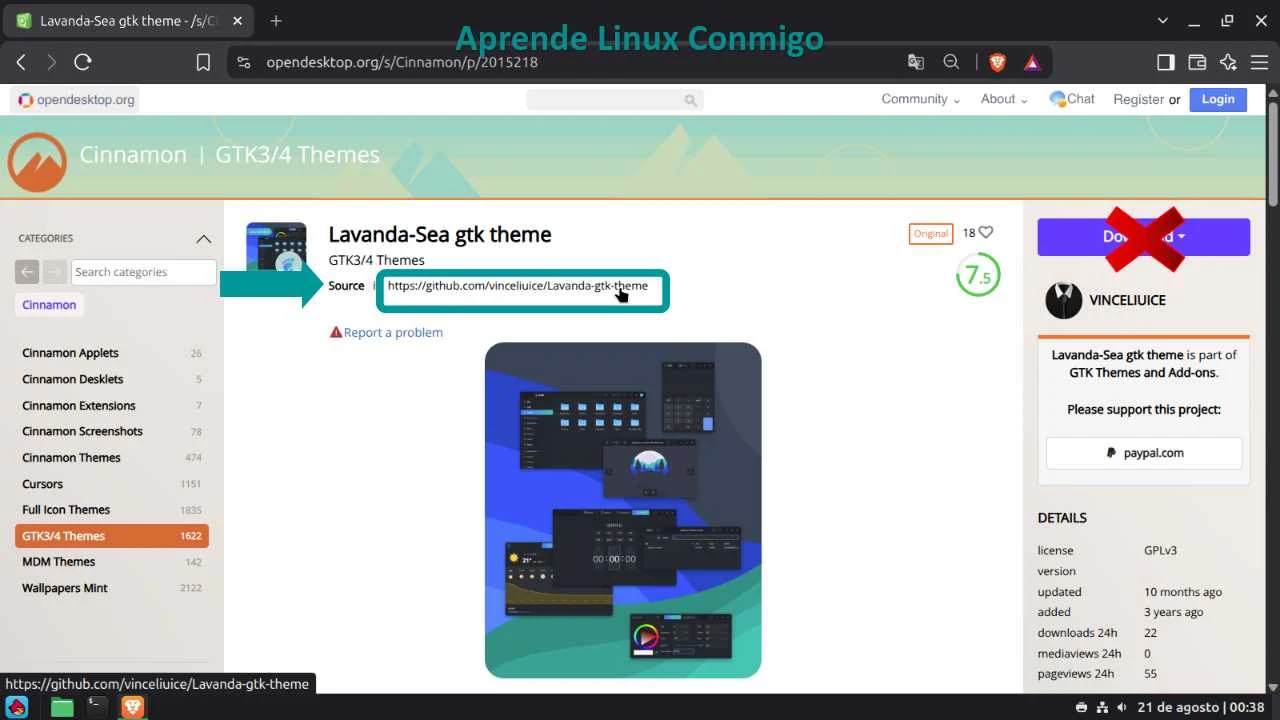This screenshot has width=1280, height=720.
Task: Click the Cinnamon mountain logo
Action: click(37, 161)
